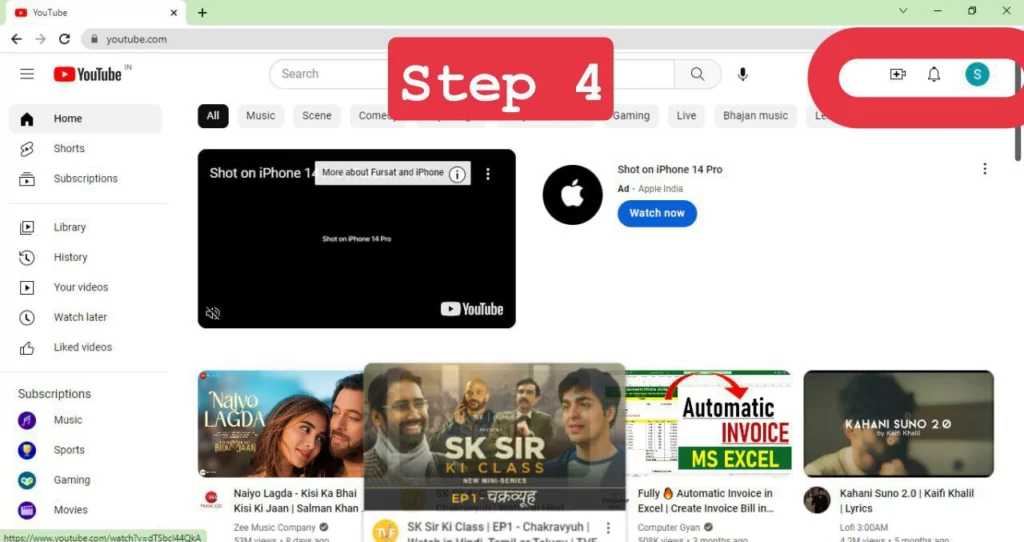The height and width of the screenshot is (542, 1024).
Task: Click the Watch now button
Action: (657, 214)
